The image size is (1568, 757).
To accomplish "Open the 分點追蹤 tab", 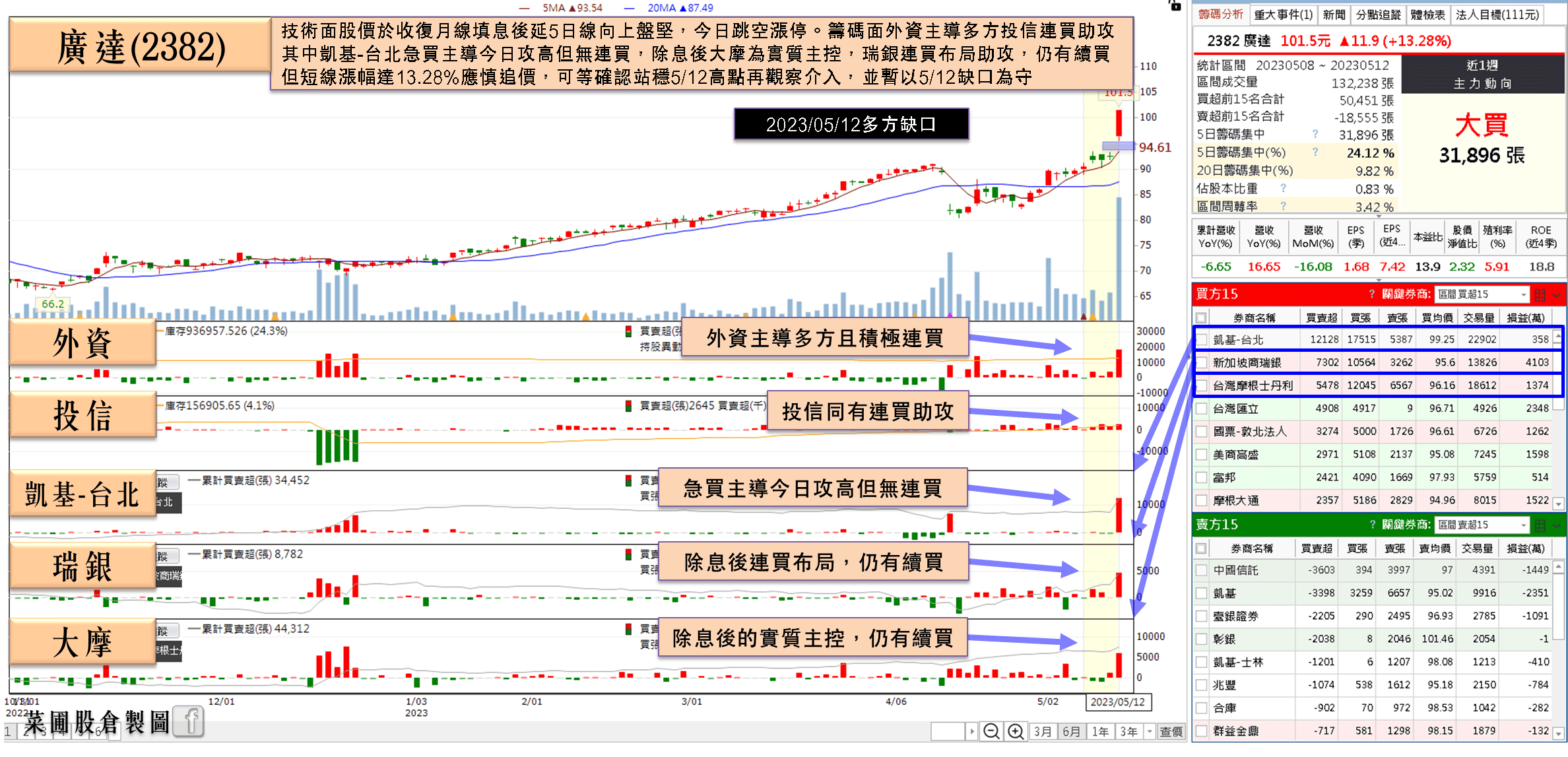I will pos(1378,15).
